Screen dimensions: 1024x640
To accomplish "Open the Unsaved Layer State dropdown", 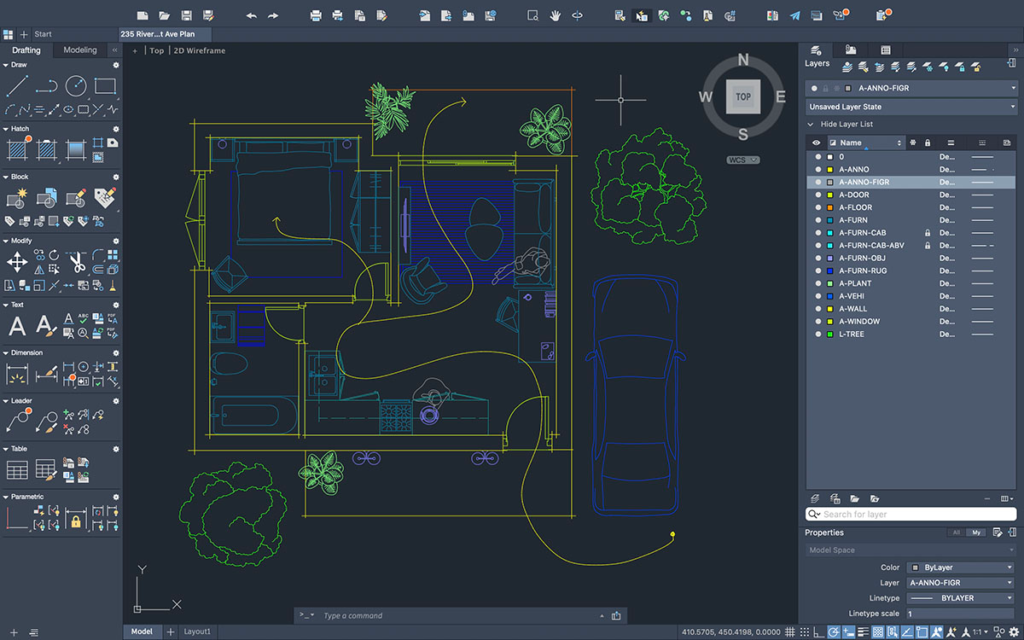I will 910,106.
